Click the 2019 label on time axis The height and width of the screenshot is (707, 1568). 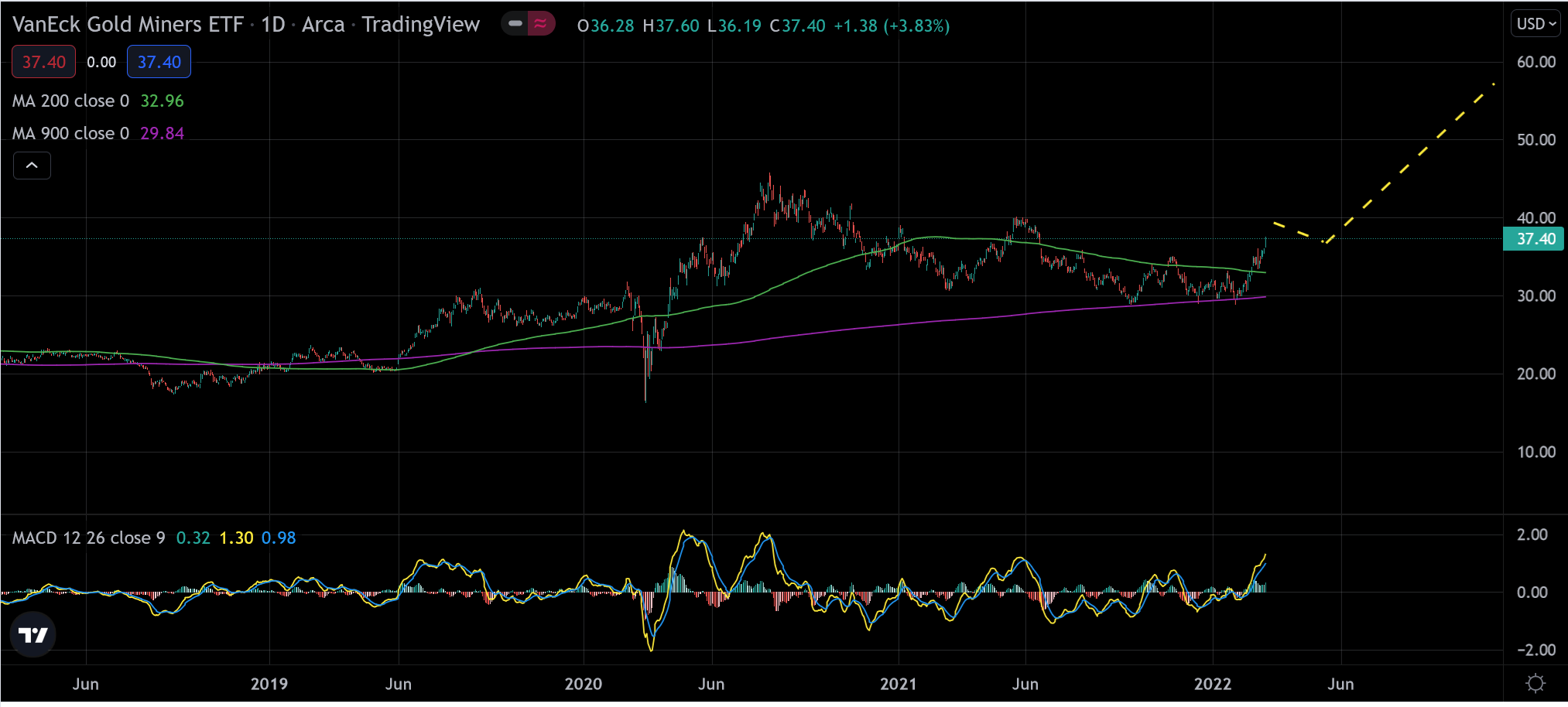pos(269,684)
